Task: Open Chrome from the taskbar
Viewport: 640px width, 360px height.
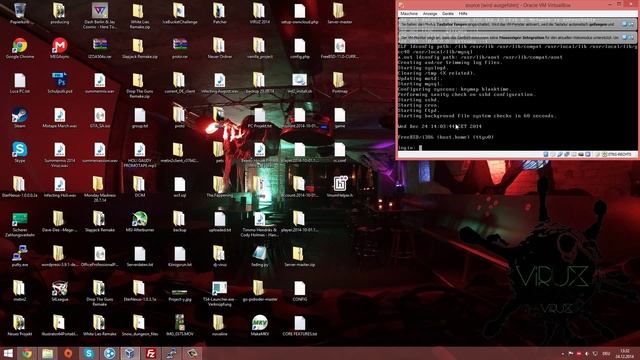Action: click(27, 353)
